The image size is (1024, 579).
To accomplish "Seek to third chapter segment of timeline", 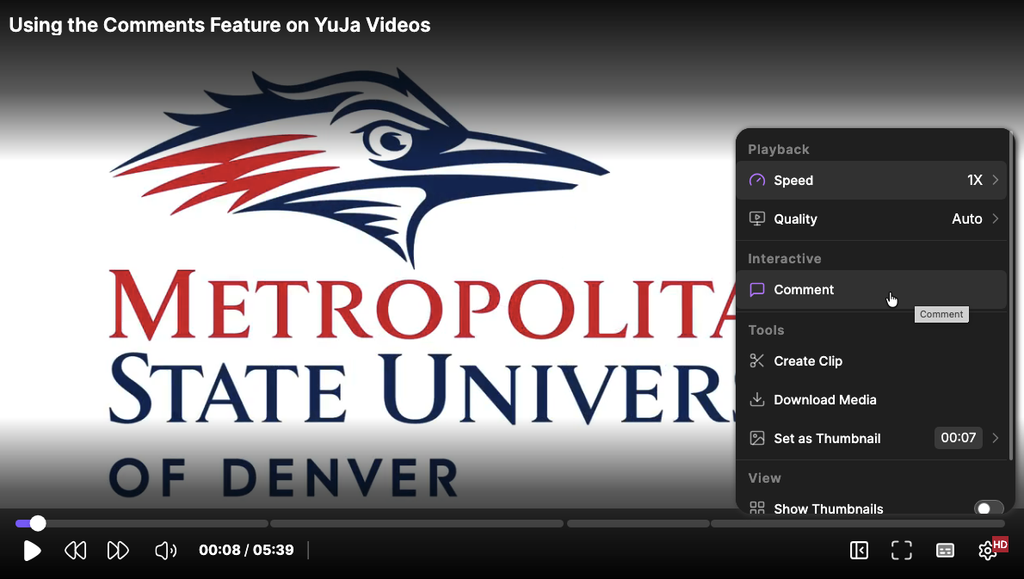I will tap(638, 524).
